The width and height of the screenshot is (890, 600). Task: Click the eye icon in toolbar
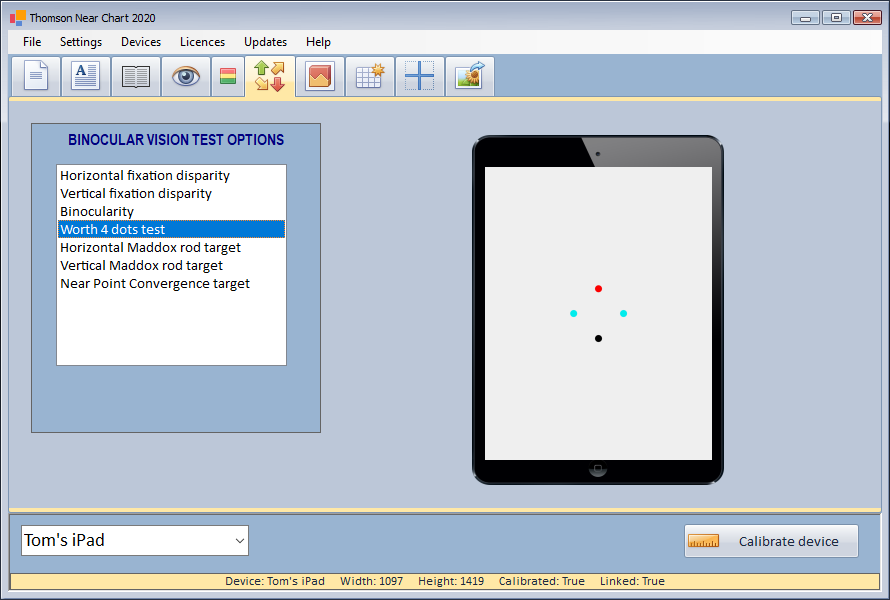(x=186, y=77)
